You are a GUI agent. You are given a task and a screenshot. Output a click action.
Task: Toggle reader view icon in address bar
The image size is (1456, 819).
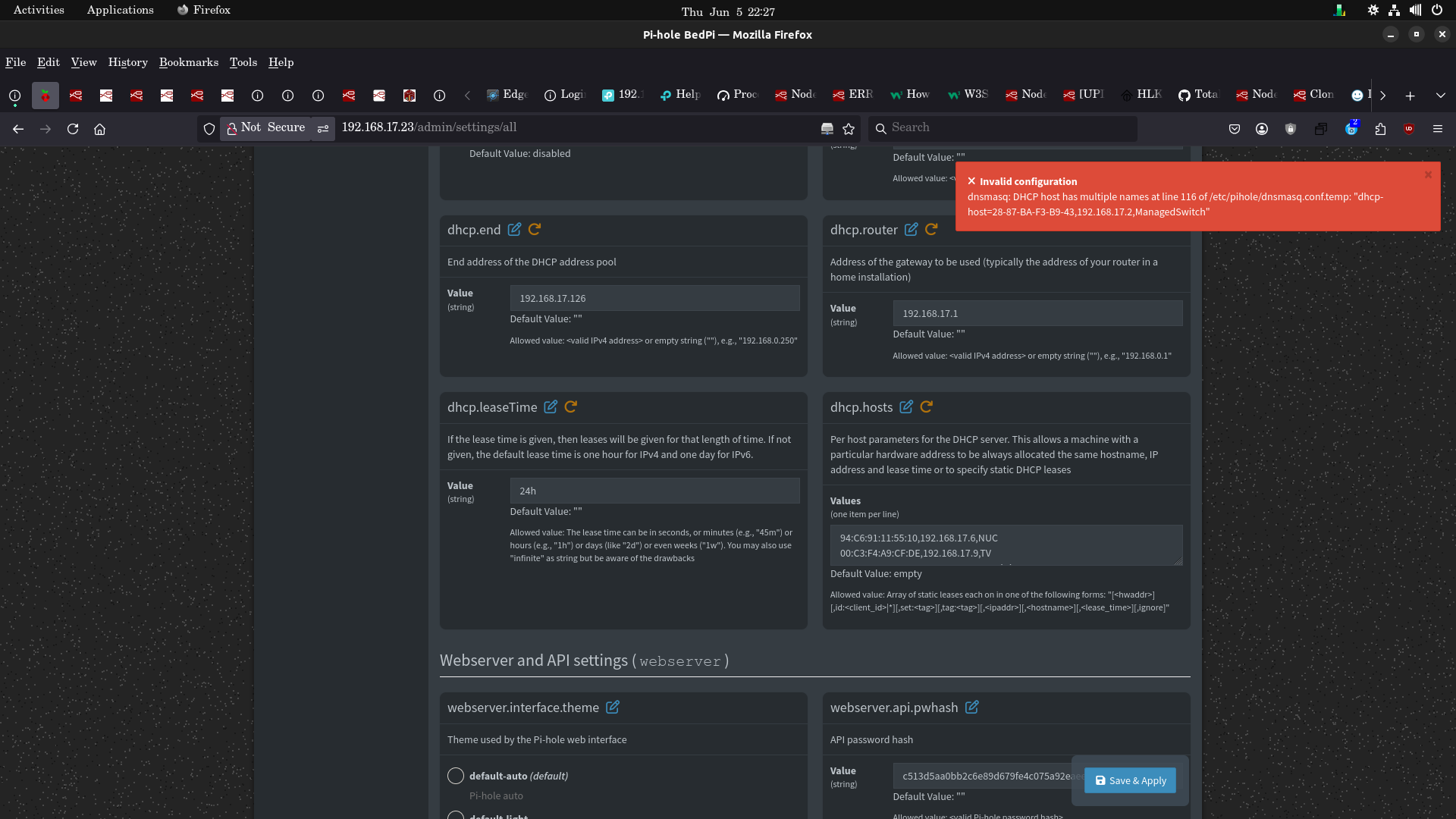coord(827,129)
